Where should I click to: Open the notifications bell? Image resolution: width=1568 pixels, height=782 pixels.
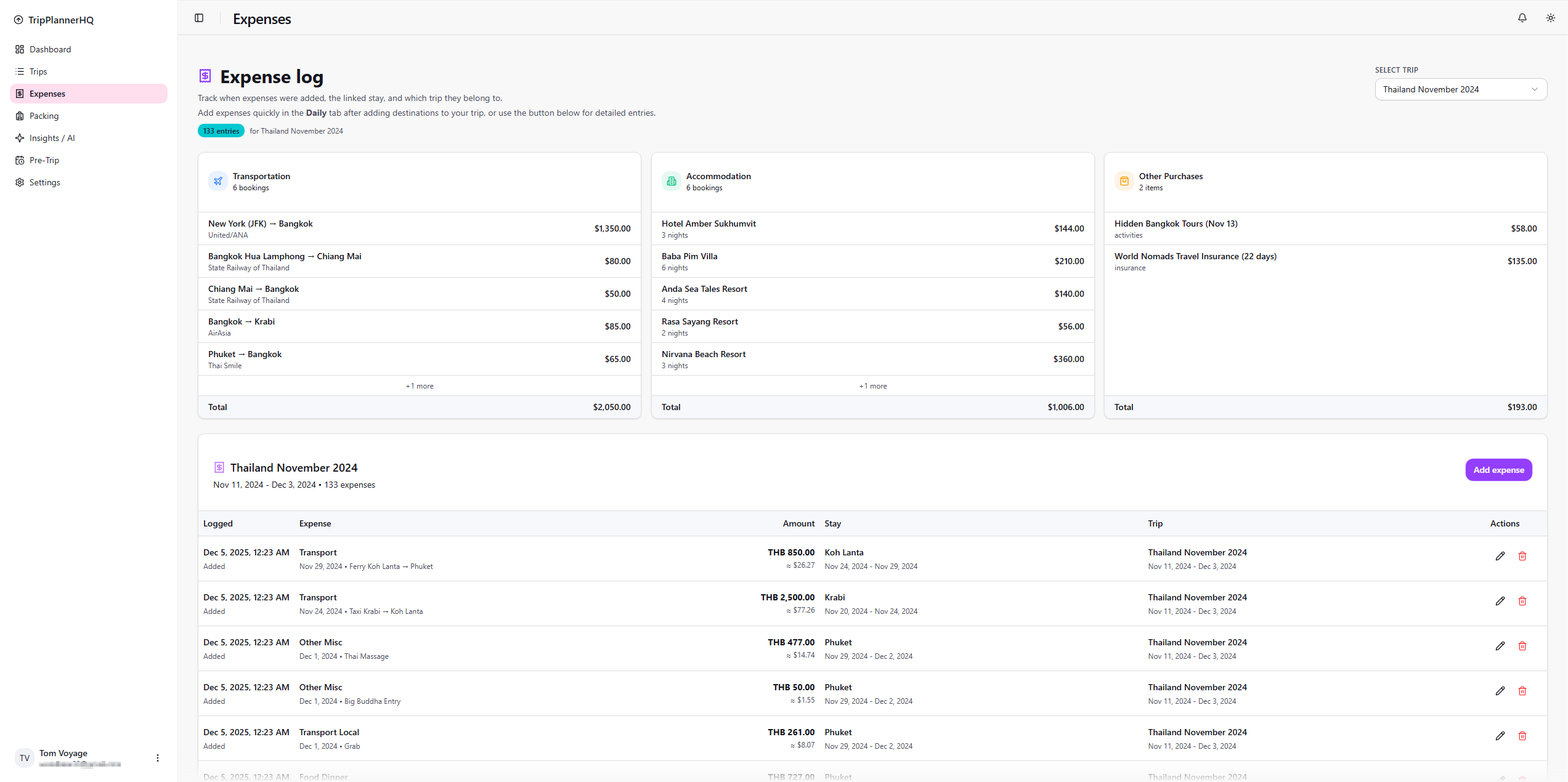click(x=1522, y=18)
